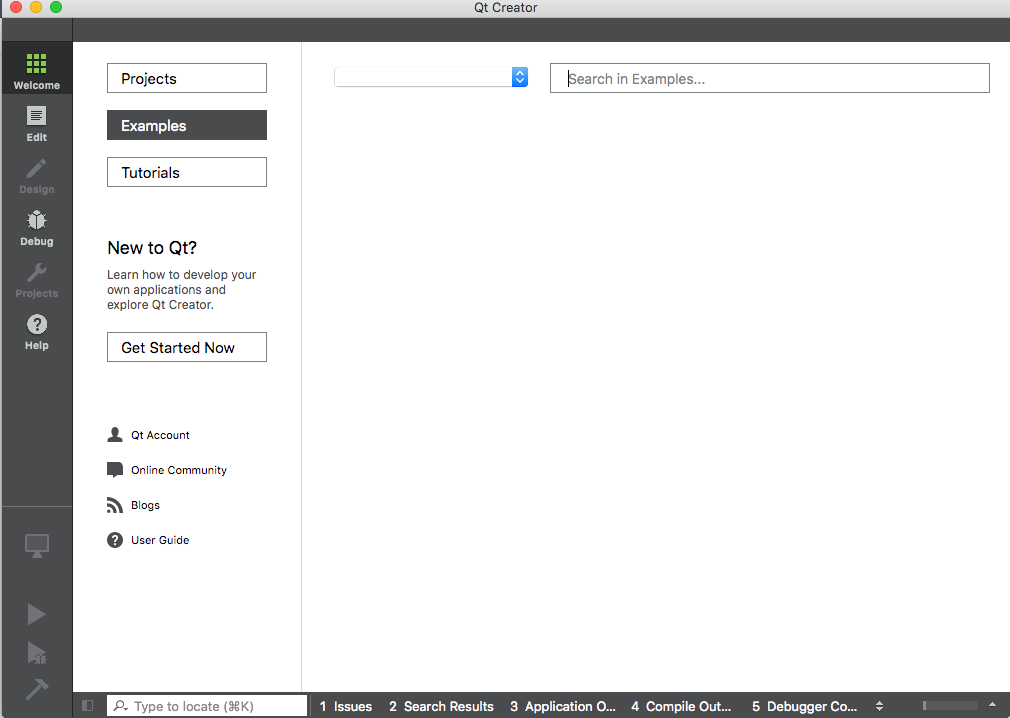Open the Blogs link

click(146, 505)
